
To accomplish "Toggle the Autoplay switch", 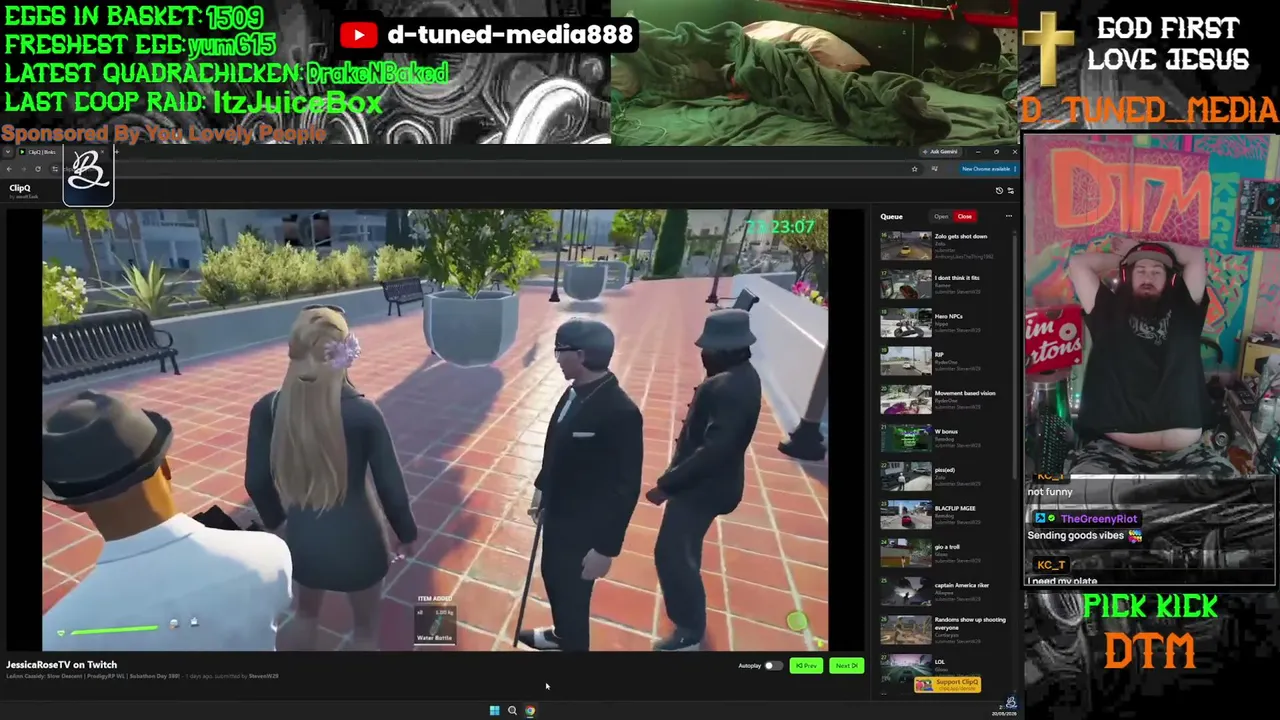I will point(773,666).
